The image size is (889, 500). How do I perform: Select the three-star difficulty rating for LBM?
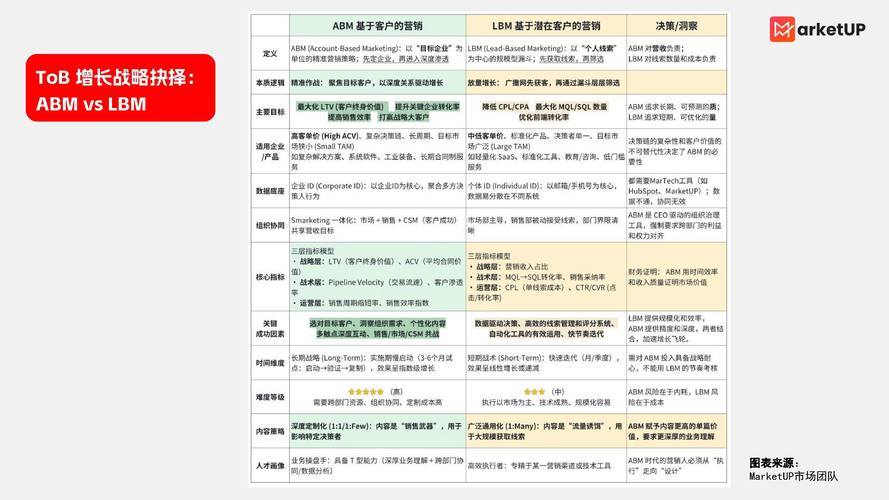[x=534, y=392]
